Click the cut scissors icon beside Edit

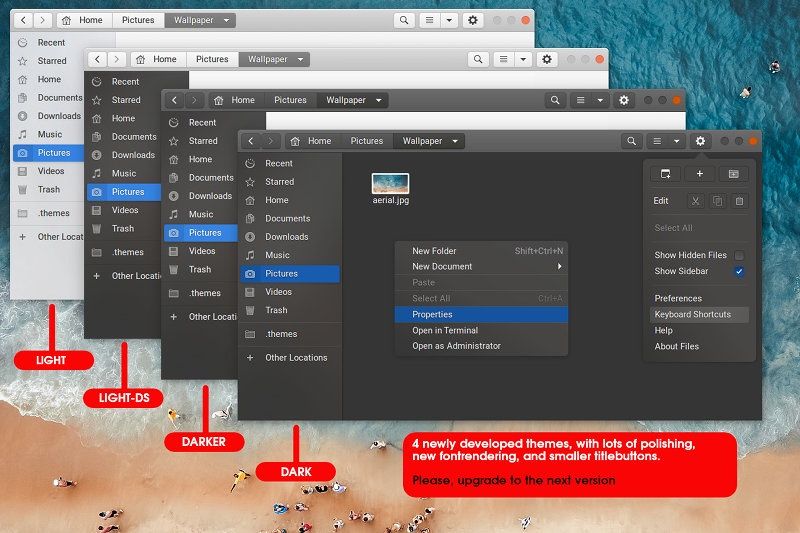695,201
